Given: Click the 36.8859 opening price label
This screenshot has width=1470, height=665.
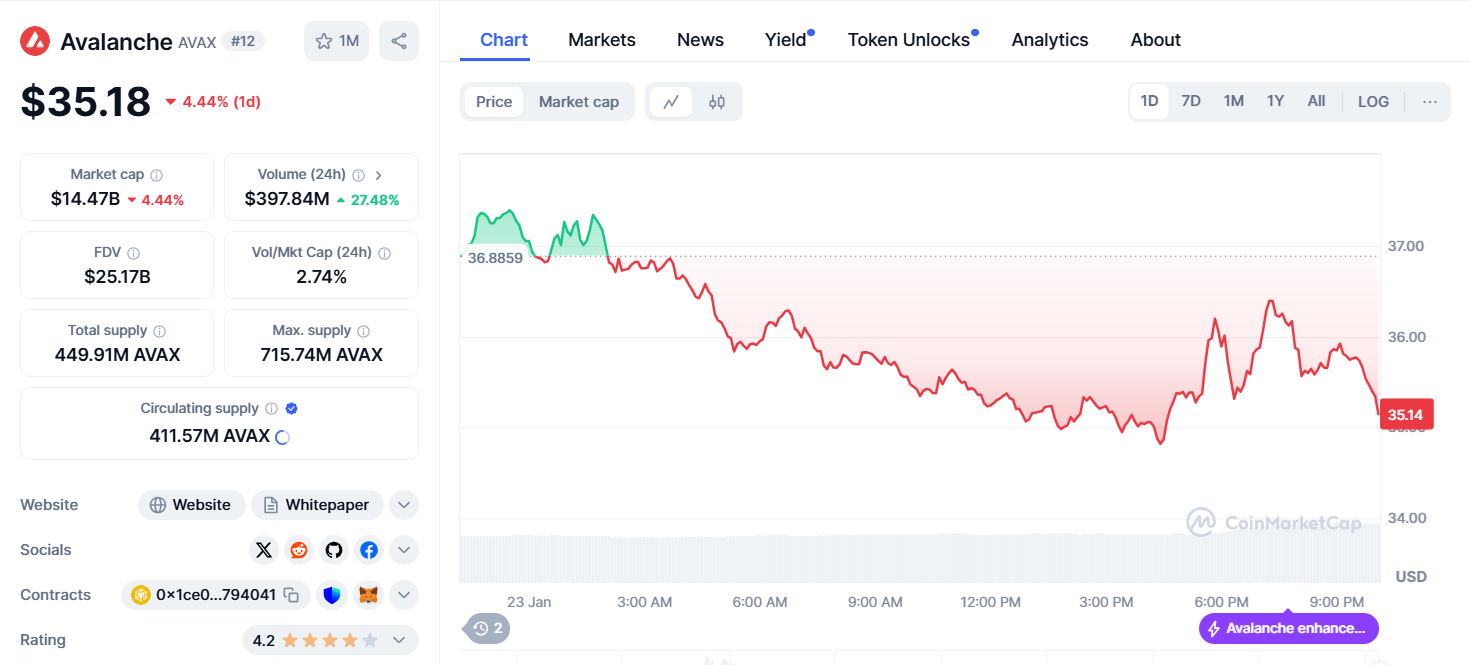Looking at the screenshot, I should click(495, 257).
